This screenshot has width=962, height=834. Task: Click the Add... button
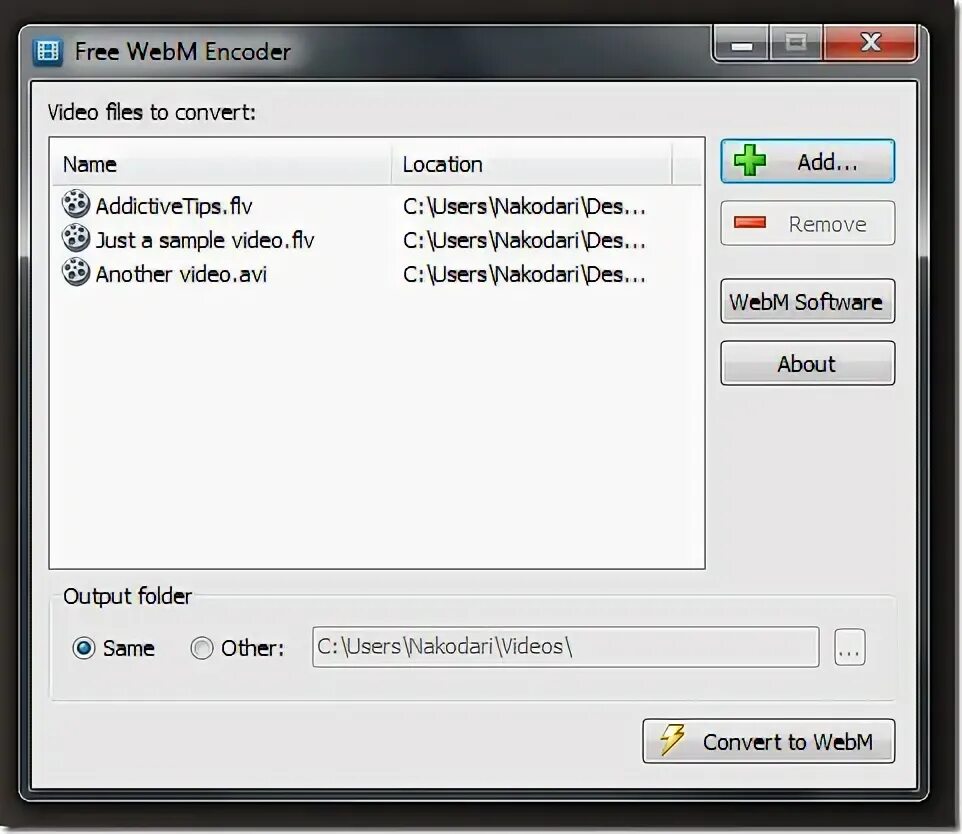click(807, 161)
